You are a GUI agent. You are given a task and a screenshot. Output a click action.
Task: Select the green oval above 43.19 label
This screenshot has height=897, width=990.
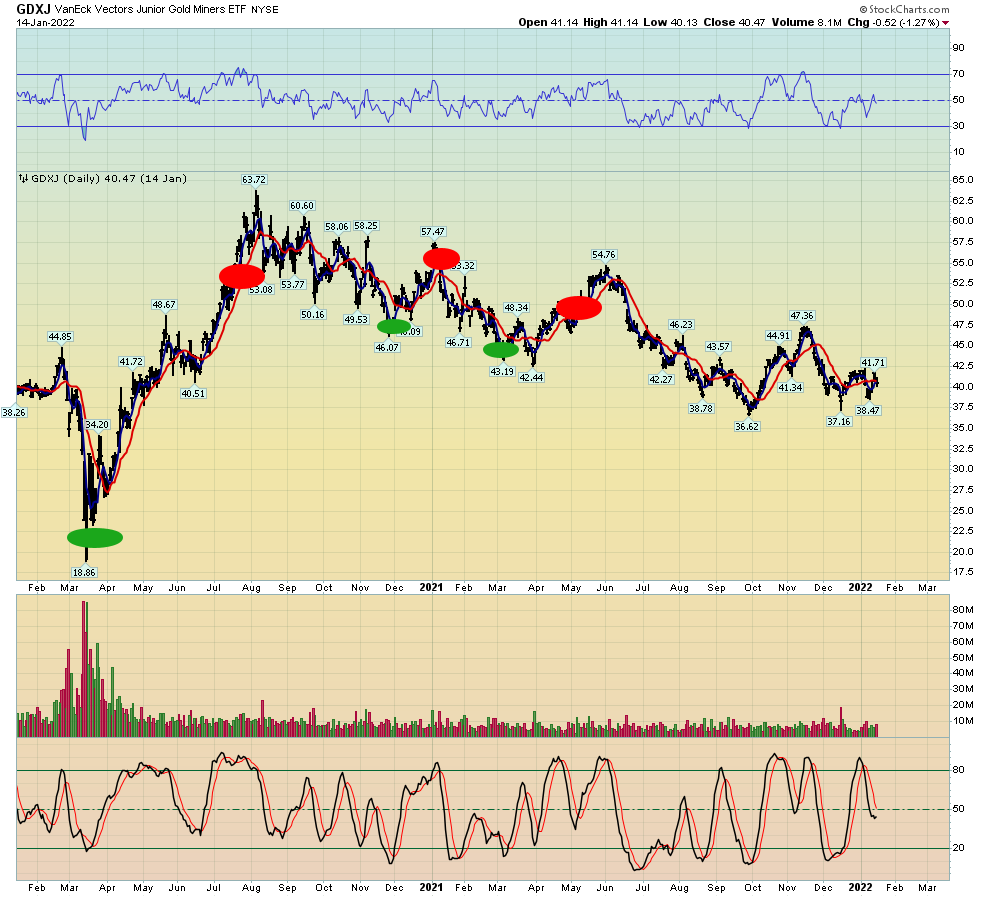click(500, 350)
